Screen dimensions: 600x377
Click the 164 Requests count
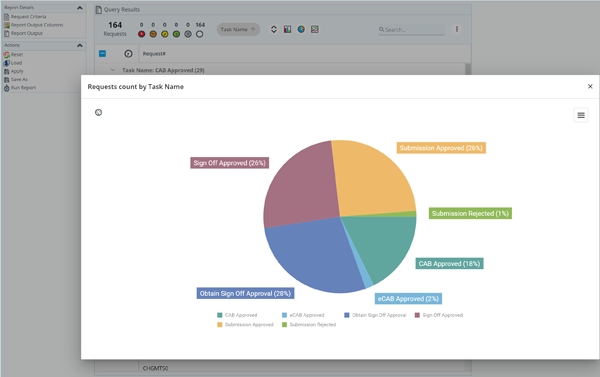tap(115, 29)
